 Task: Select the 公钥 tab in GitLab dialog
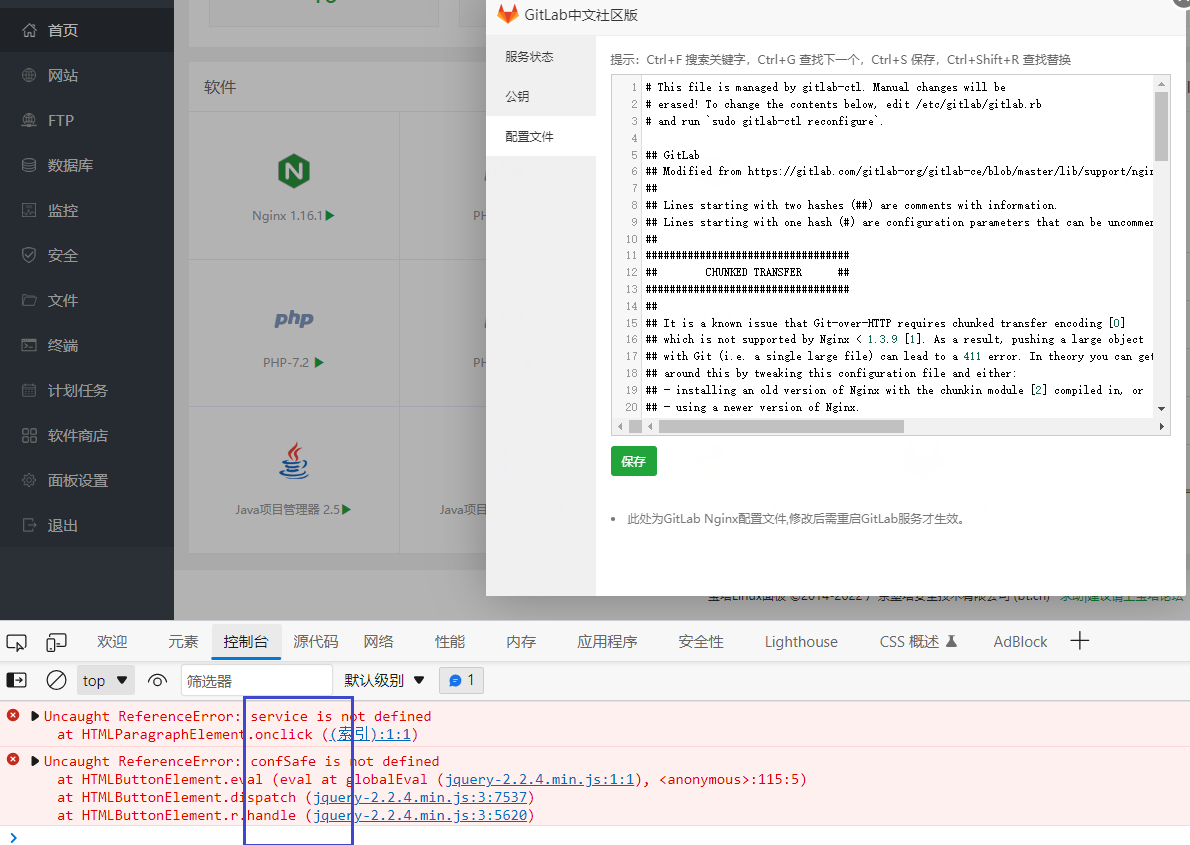tap(541, 96)
